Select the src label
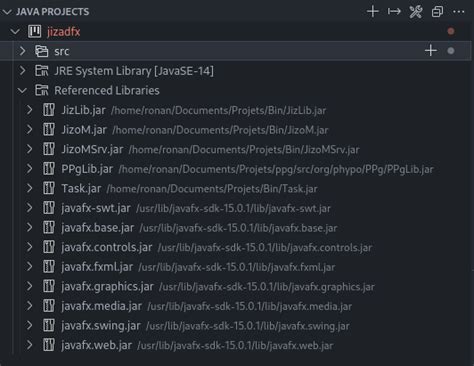Screen dimensions: 474x366 [x=62, y=51]
